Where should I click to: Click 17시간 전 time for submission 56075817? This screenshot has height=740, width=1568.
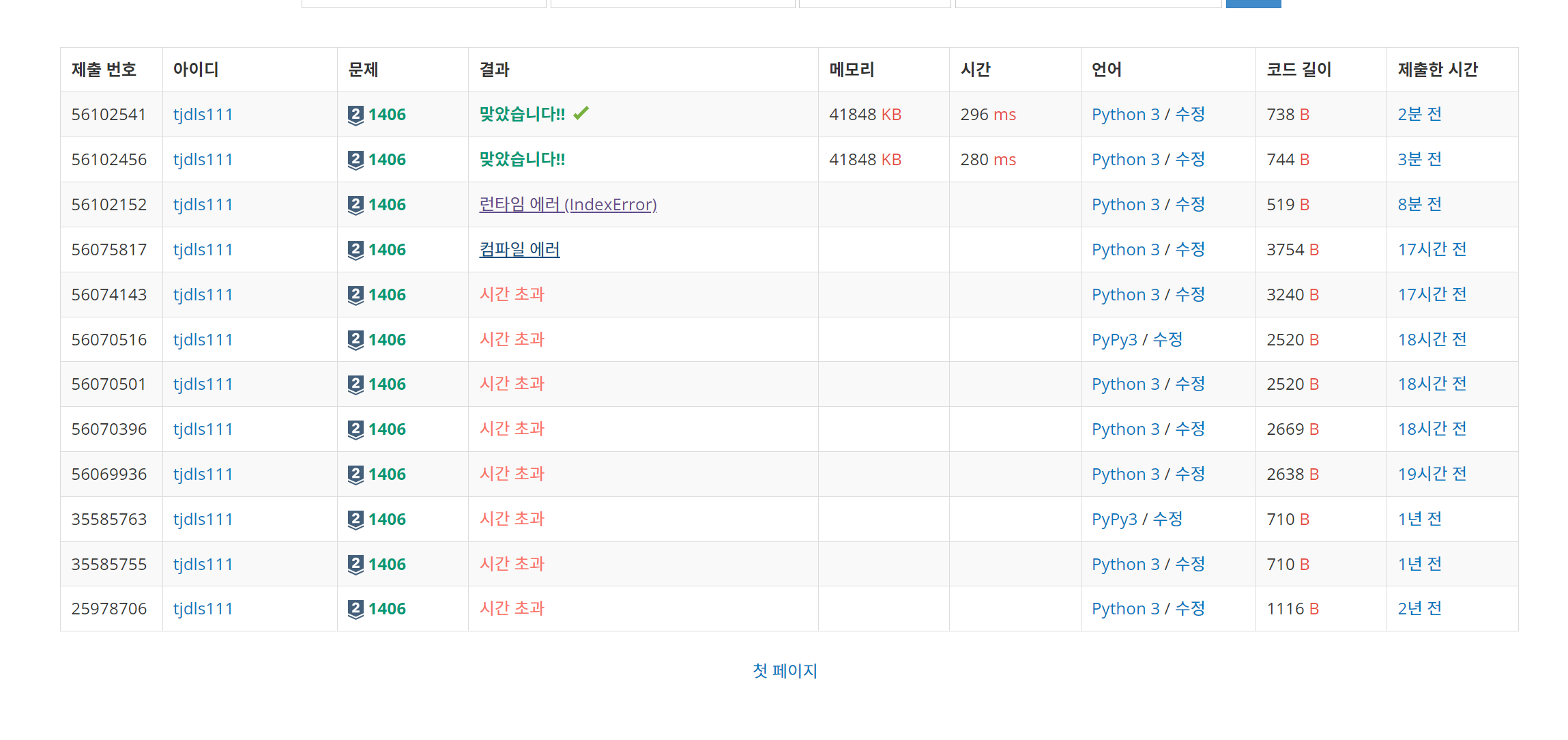tap(1432, 250)
